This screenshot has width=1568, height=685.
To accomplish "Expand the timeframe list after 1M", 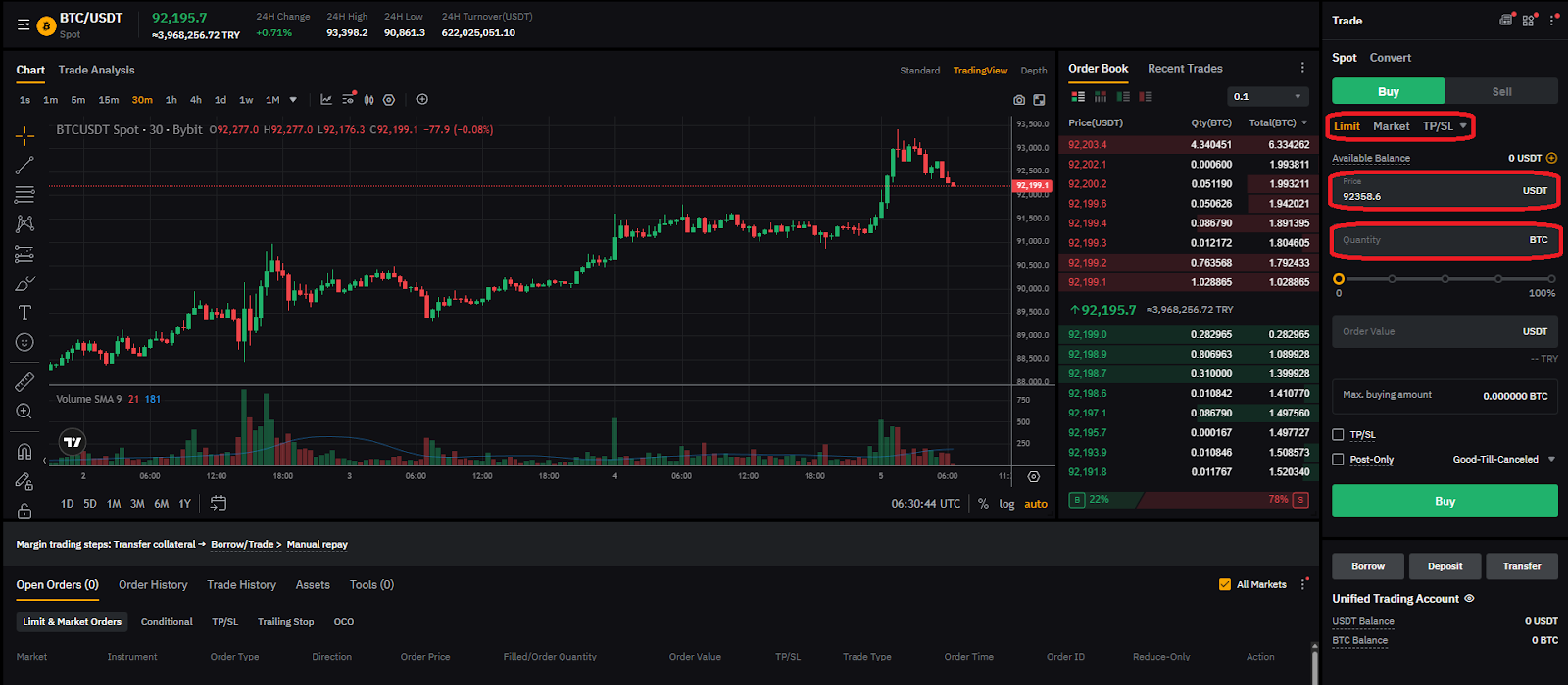I will [x=293, y=100].
